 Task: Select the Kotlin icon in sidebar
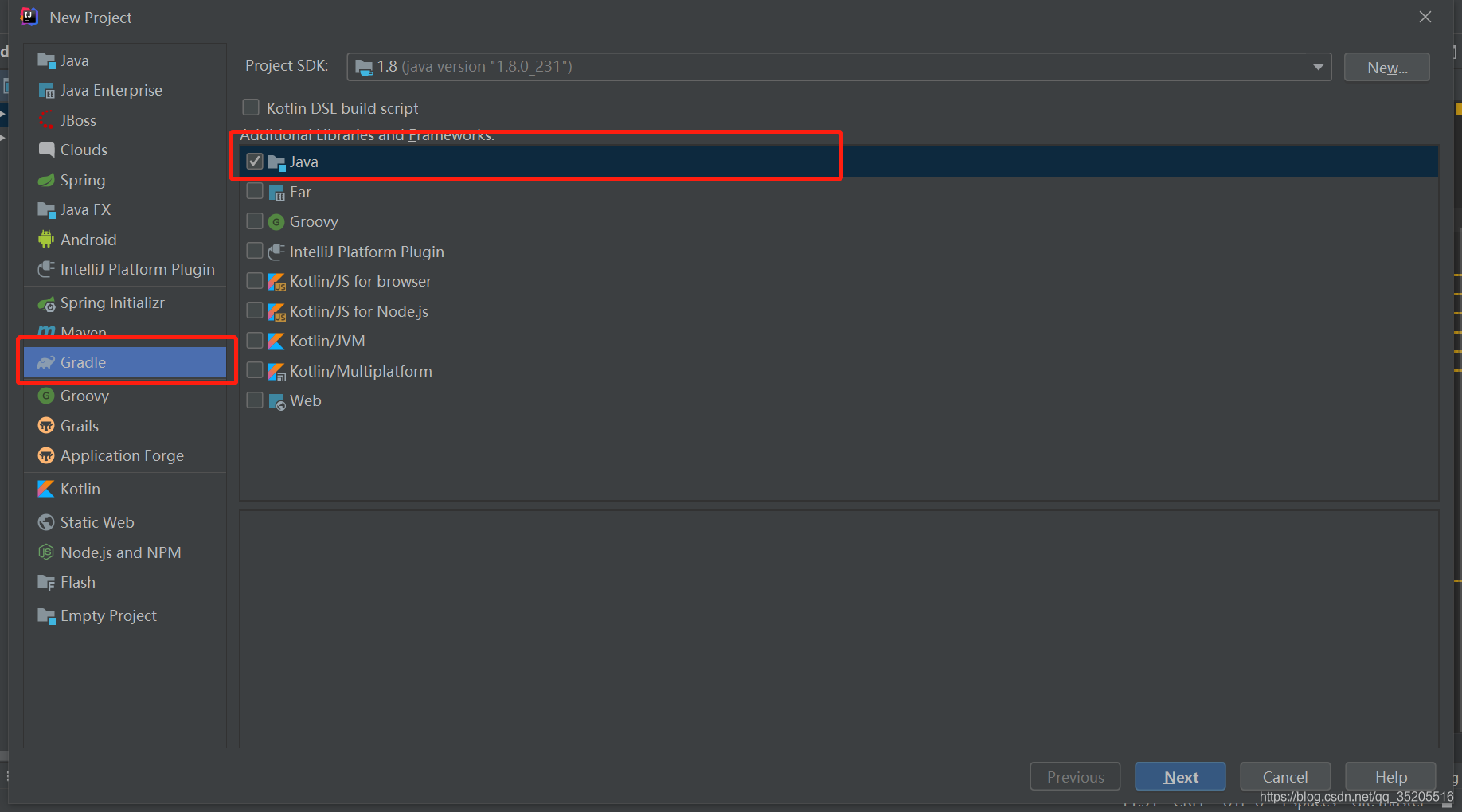pyautogui.click(x=46, y=489)
